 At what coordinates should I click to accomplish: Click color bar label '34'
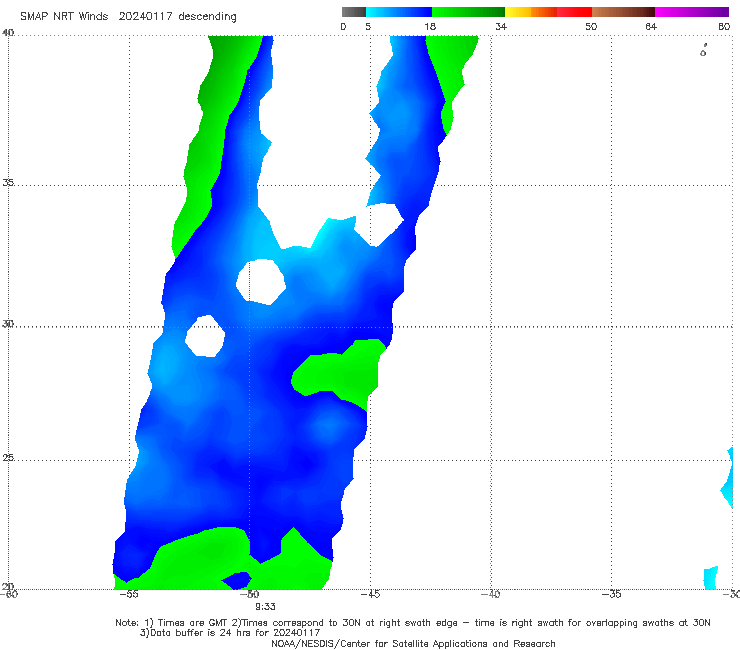(x=501, y=26)
